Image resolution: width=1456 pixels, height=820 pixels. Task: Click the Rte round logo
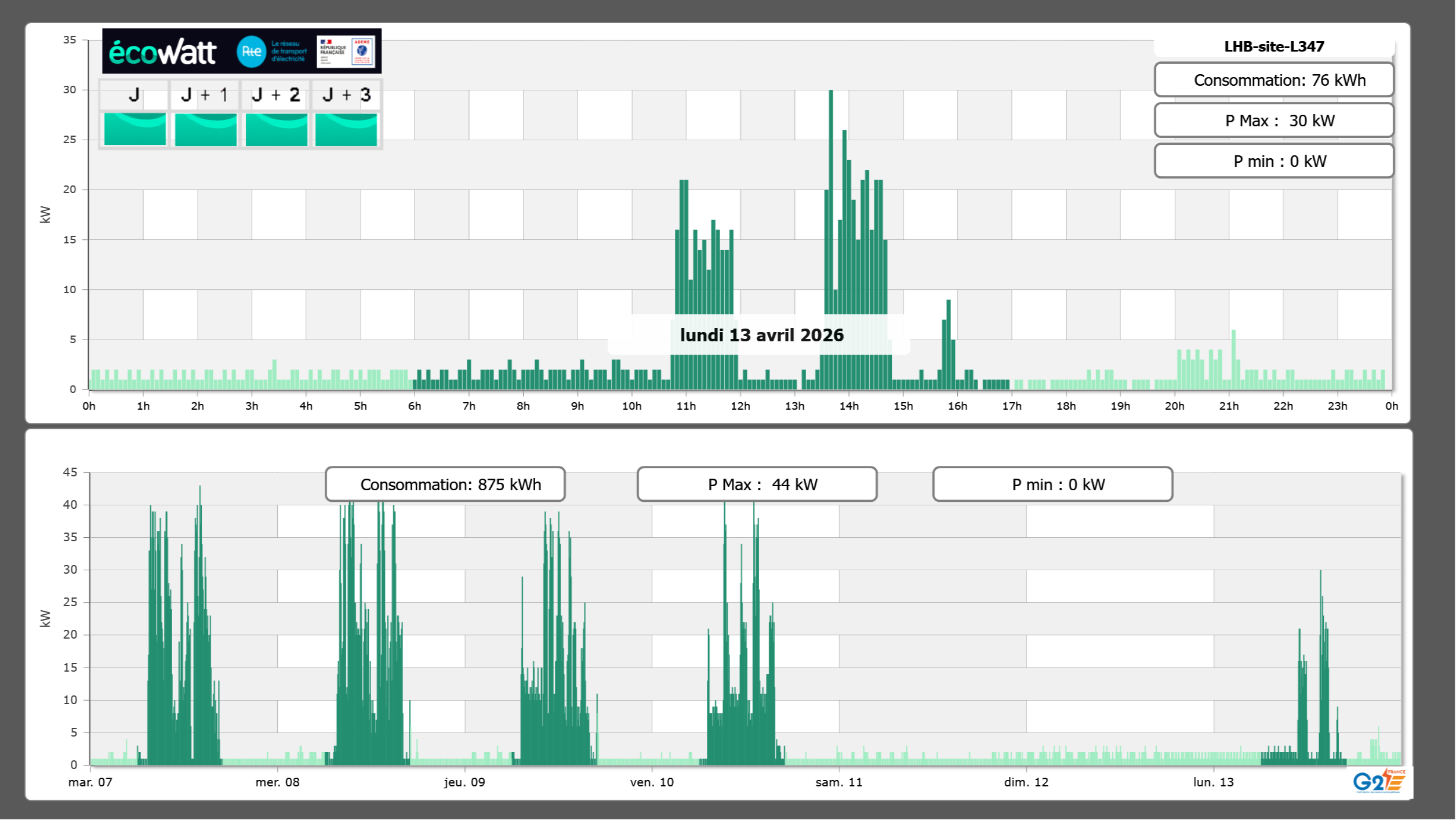coord(251,52)
